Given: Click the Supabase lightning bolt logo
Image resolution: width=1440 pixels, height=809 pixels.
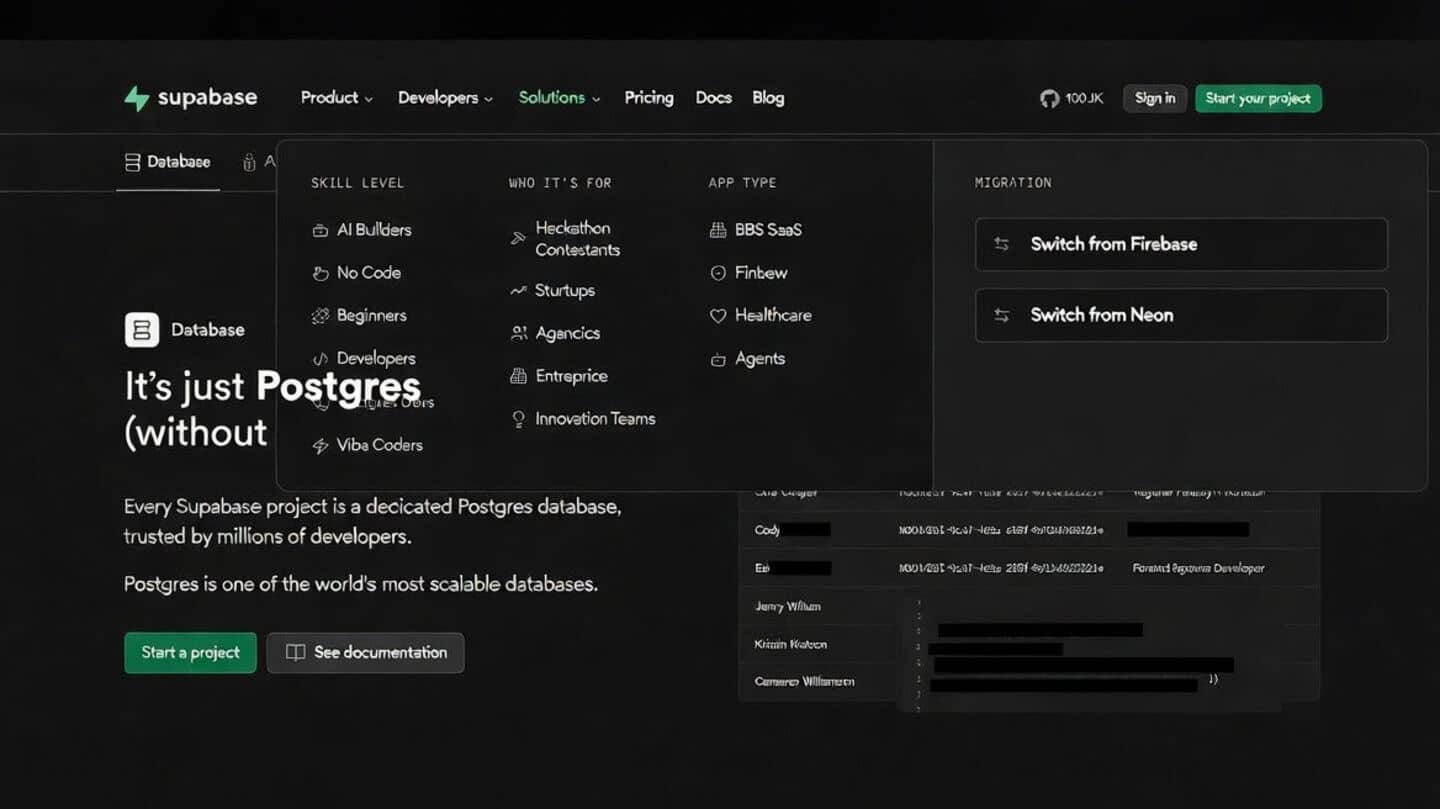Looking at the screenshot, I should [136, 98].
